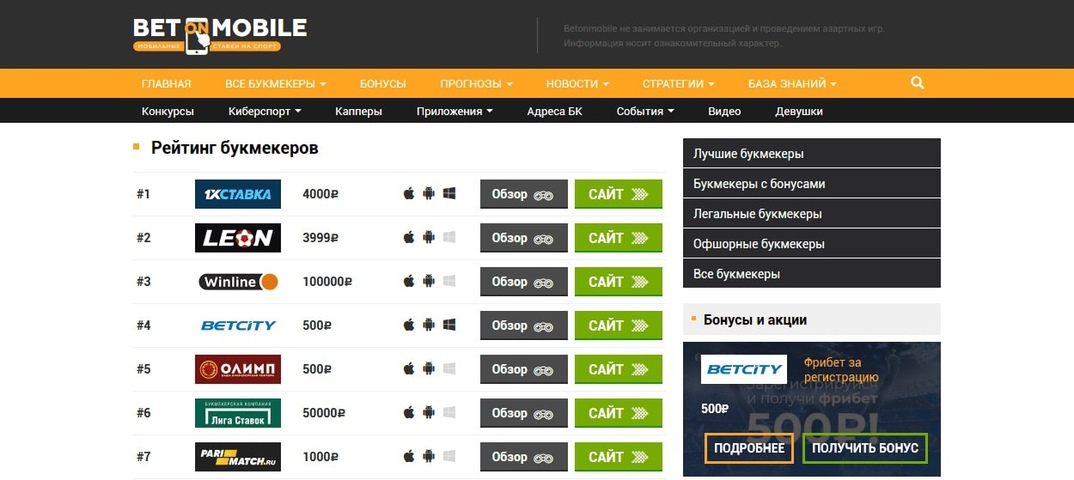1074x480 pixels.
Task: Expand the НОВОСТИ dropdown menu
Action: point(577,84)
